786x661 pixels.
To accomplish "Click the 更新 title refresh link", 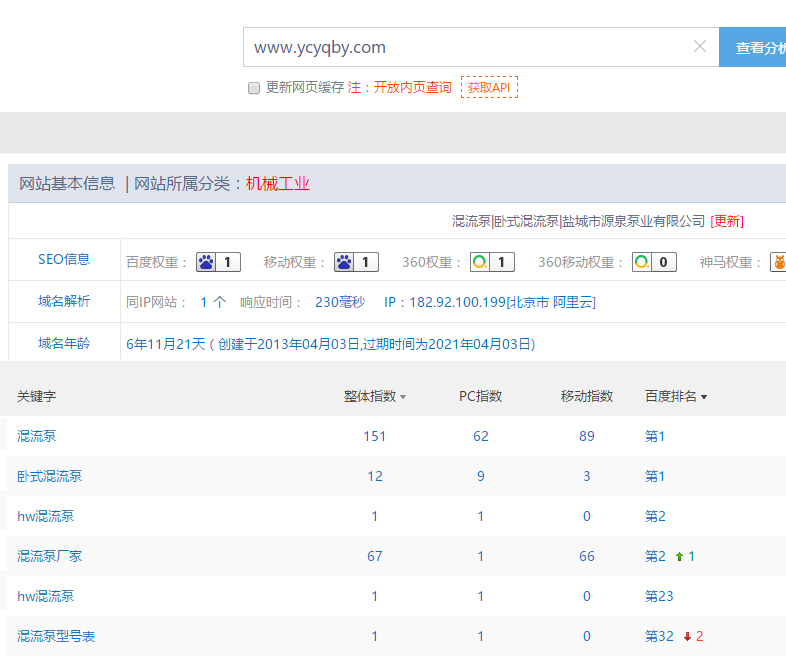I will tap(727, 221).
